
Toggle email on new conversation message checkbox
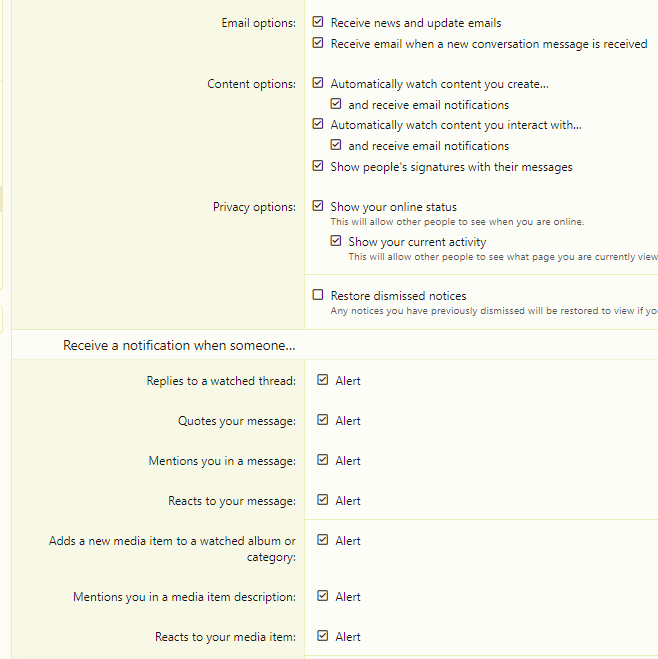click(x=318, y=43)
